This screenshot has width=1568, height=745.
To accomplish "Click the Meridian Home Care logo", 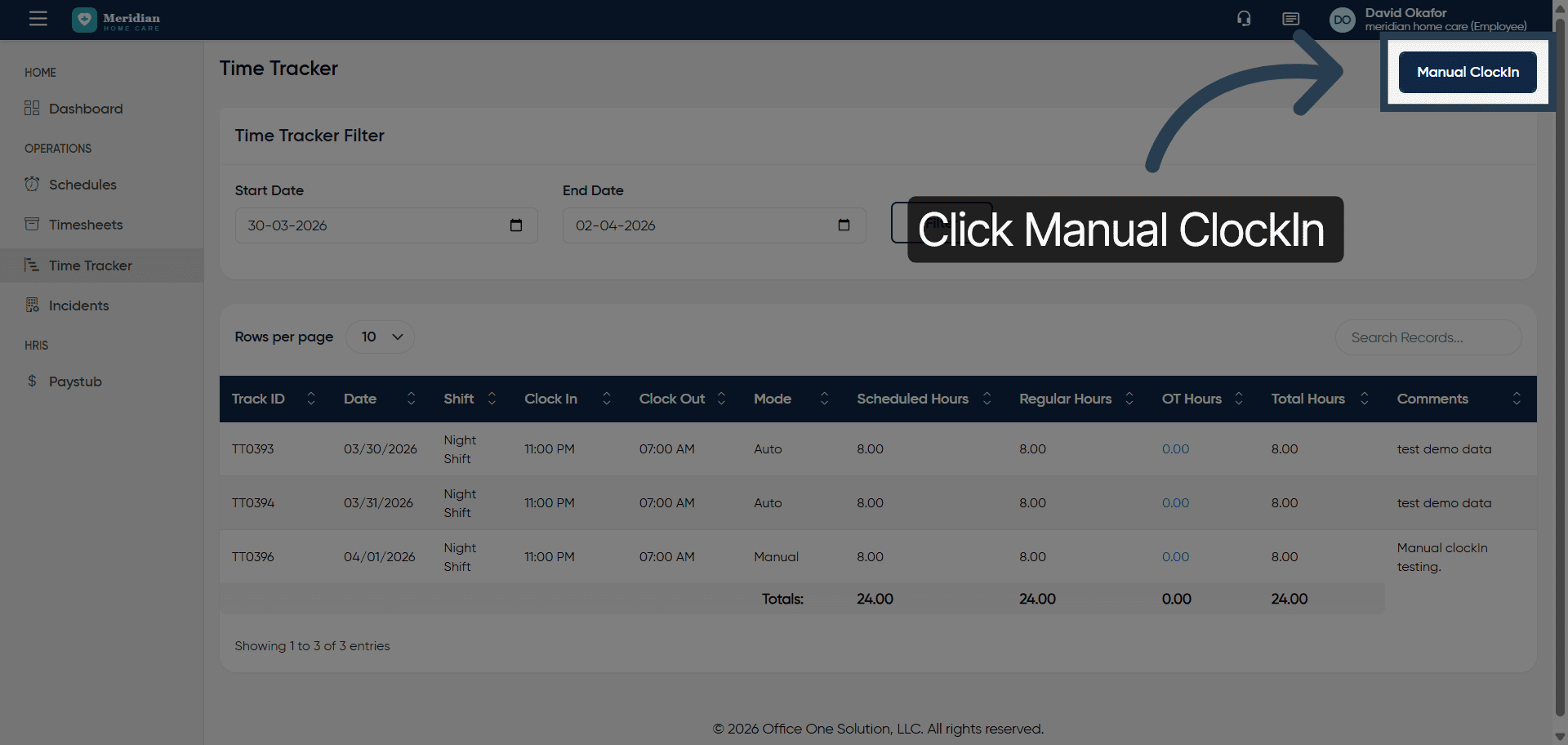I will 117,20.
